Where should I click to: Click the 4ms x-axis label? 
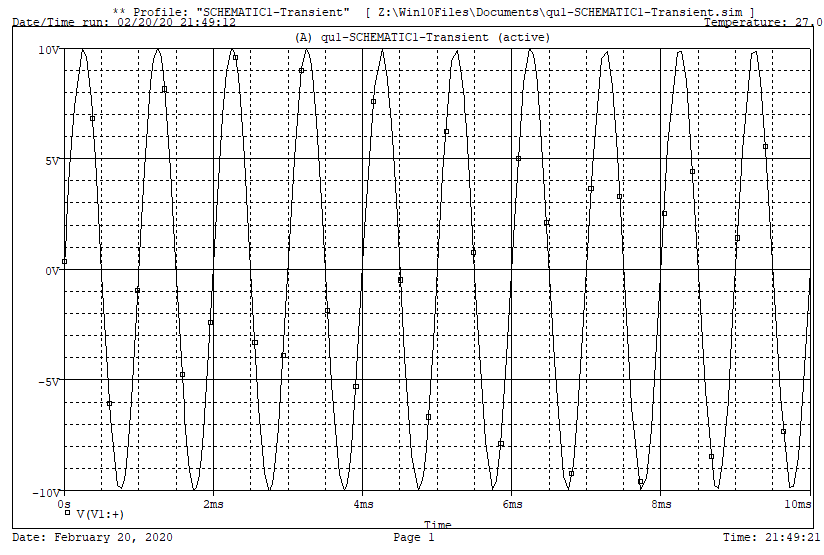pyautogui.click(x=363, y=504)
